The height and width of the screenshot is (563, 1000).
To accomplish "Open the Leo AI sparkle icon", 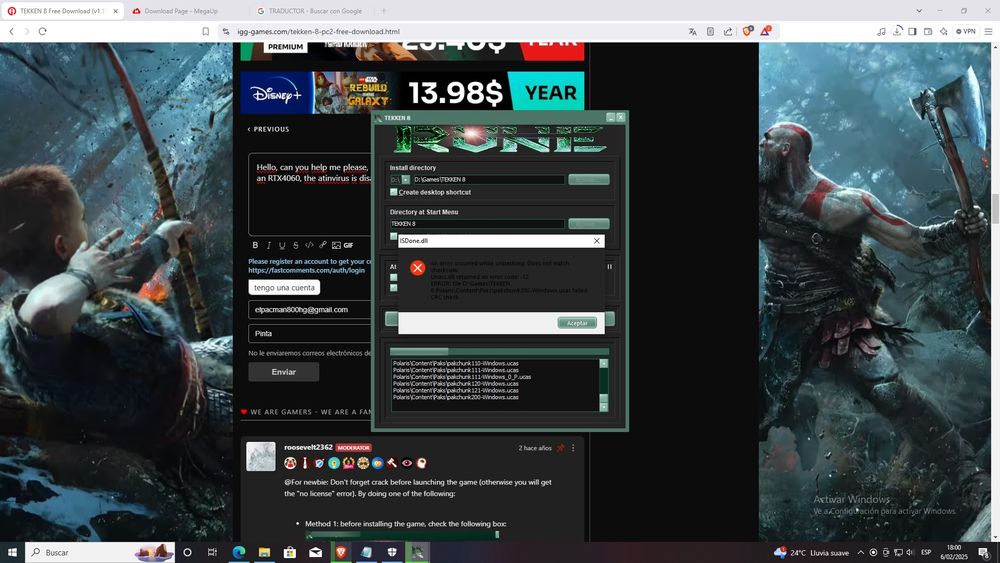I will pos(943,31).
